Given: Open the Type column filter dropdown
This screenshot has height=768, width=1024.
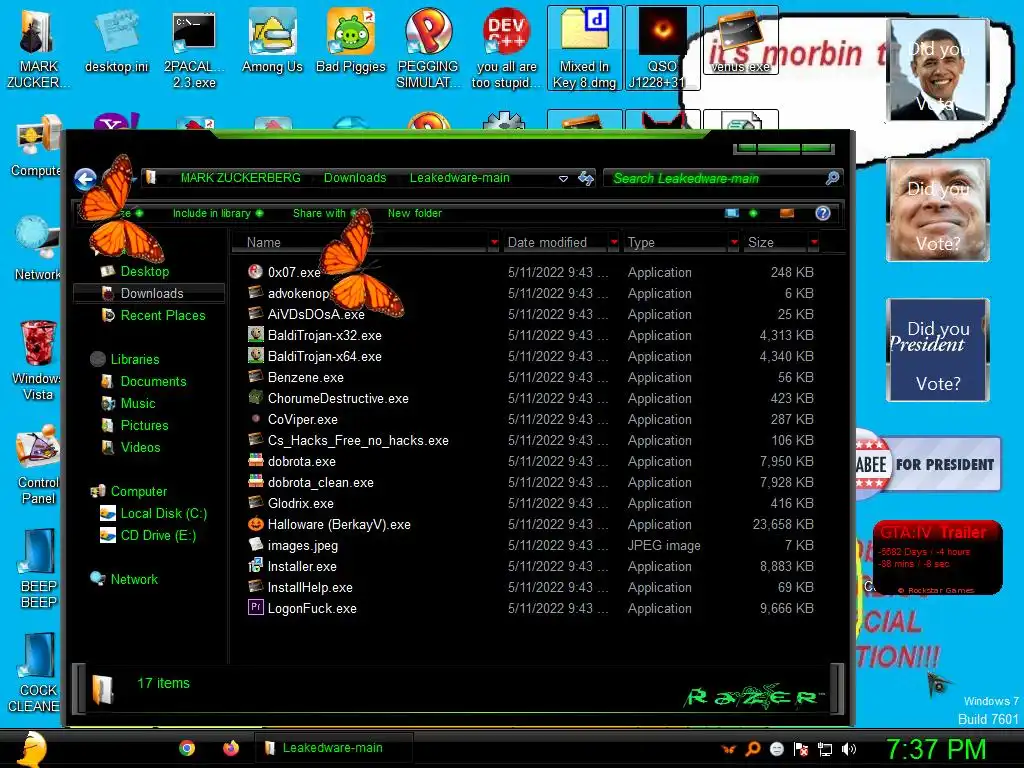Looking at the screenshot, I should click(x=734, y=242).
